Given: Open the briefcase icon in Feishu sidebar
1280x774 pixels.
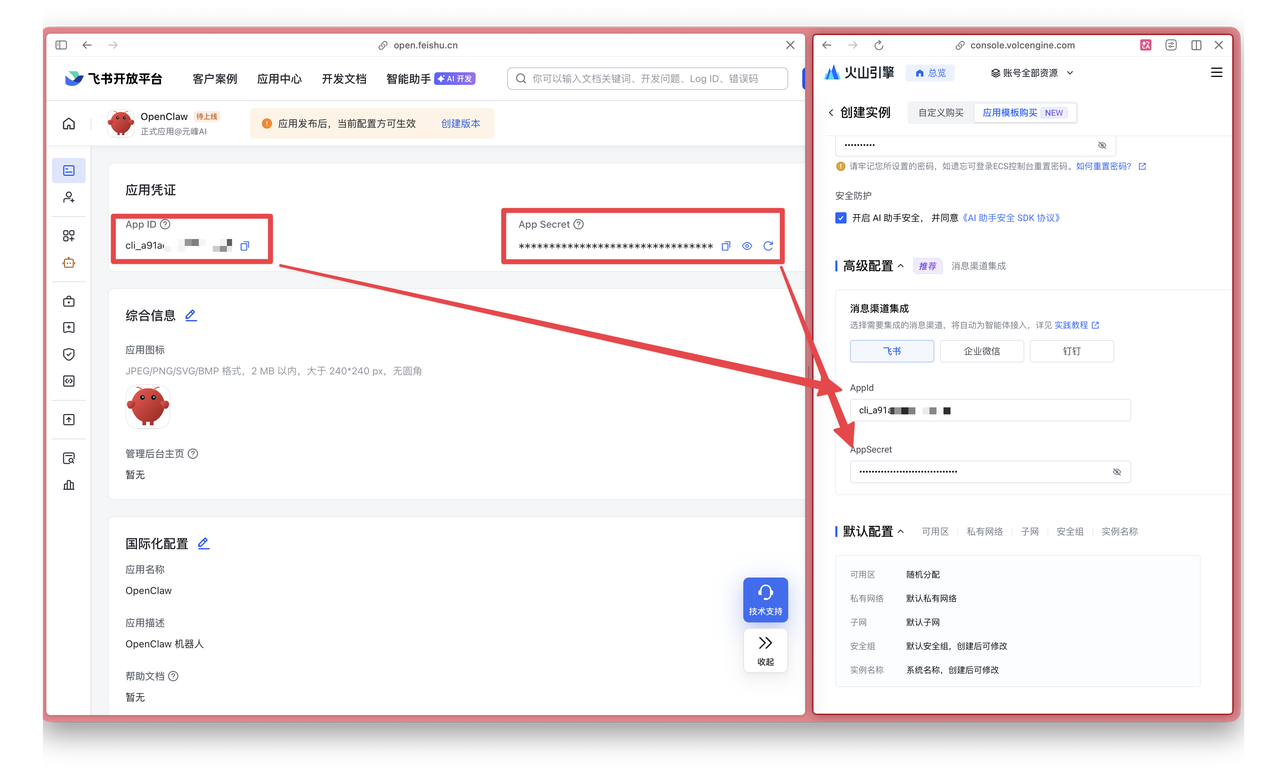Looking at the screenshot, I should pyautogui.click(x=69, y=301).
